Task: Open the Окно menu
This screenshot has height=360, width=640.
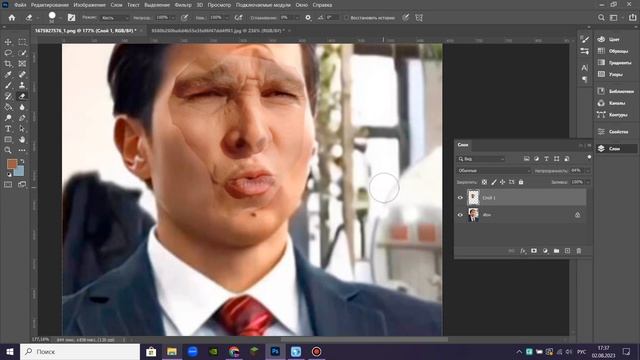Action: point(302,5)
